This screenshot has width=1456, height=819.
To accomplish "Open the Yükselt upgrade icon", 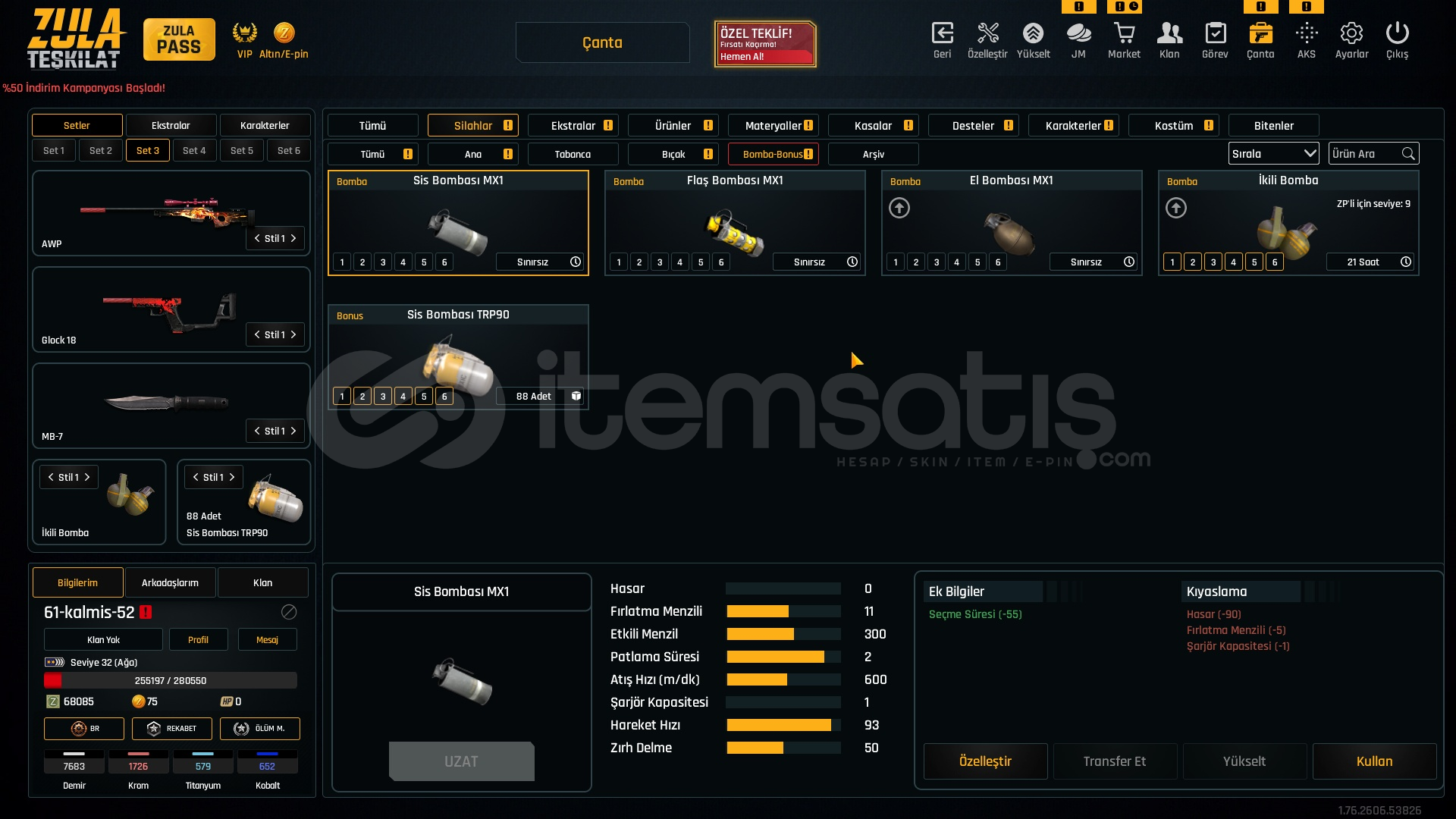I will 1033,33.
